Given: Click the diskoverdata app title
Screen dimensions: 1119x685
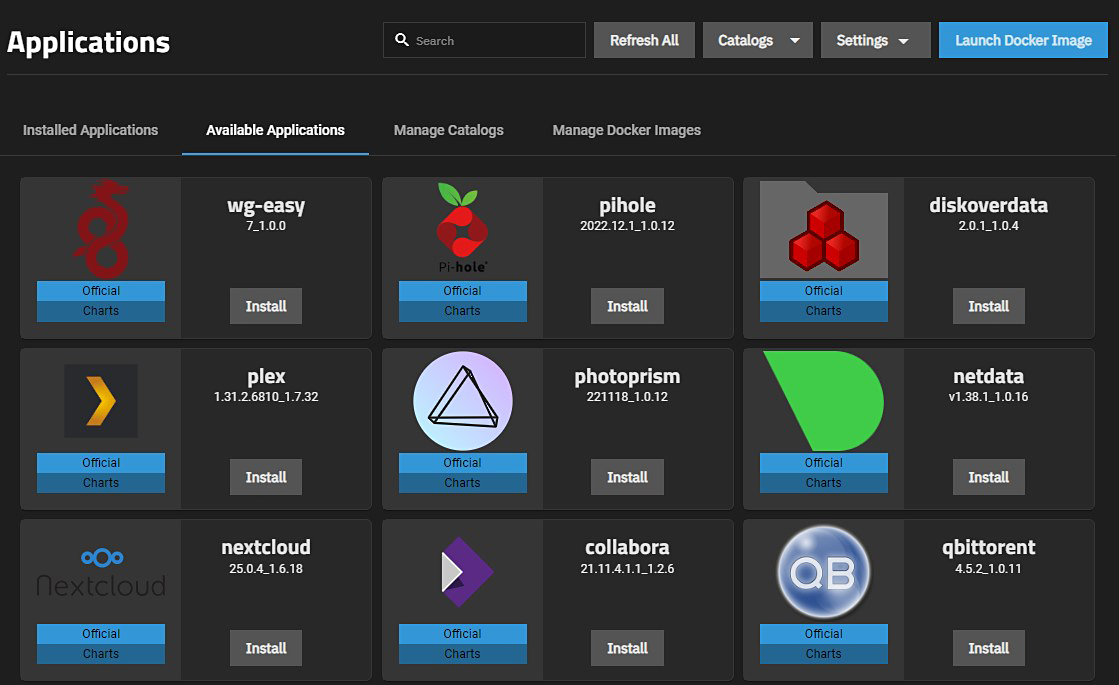Looking at the screenshot, I should pyautogui.click(x=988, y=206).
